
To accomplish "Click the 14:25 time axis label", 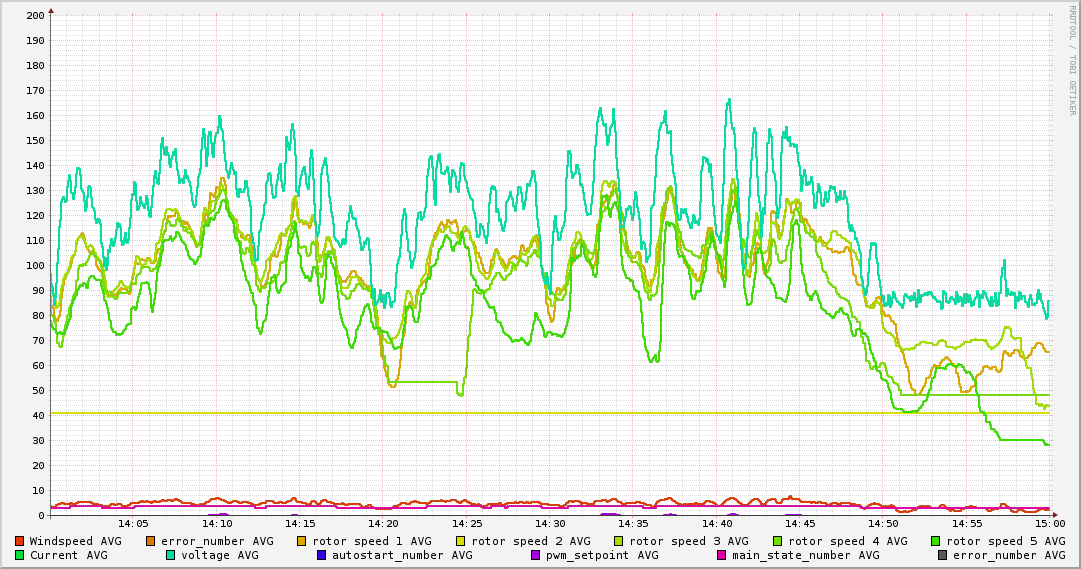I will tap(467, 525).
